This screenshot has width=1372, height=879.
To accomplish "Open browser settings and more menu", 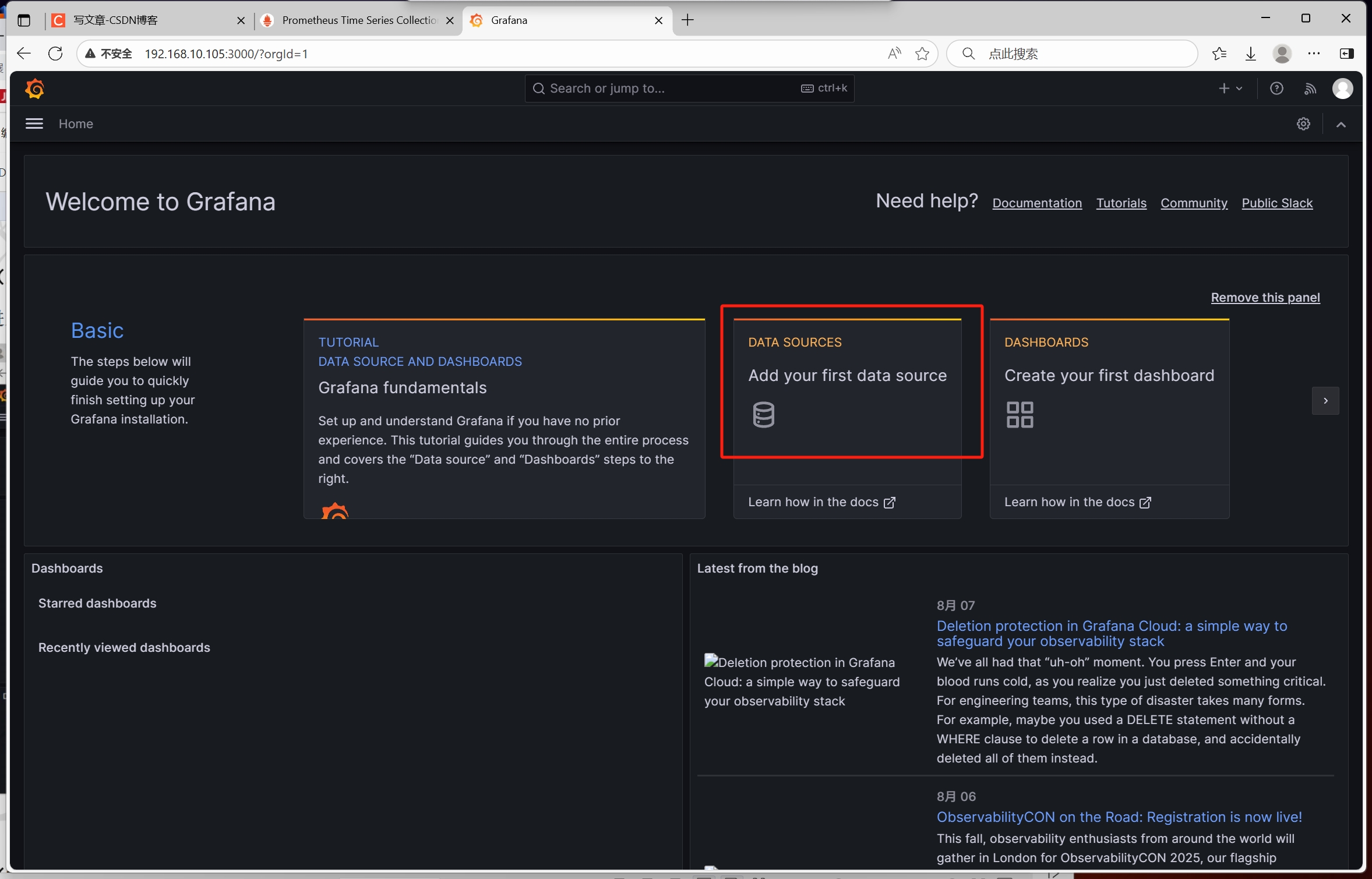I will click(x=1314, y=54).
